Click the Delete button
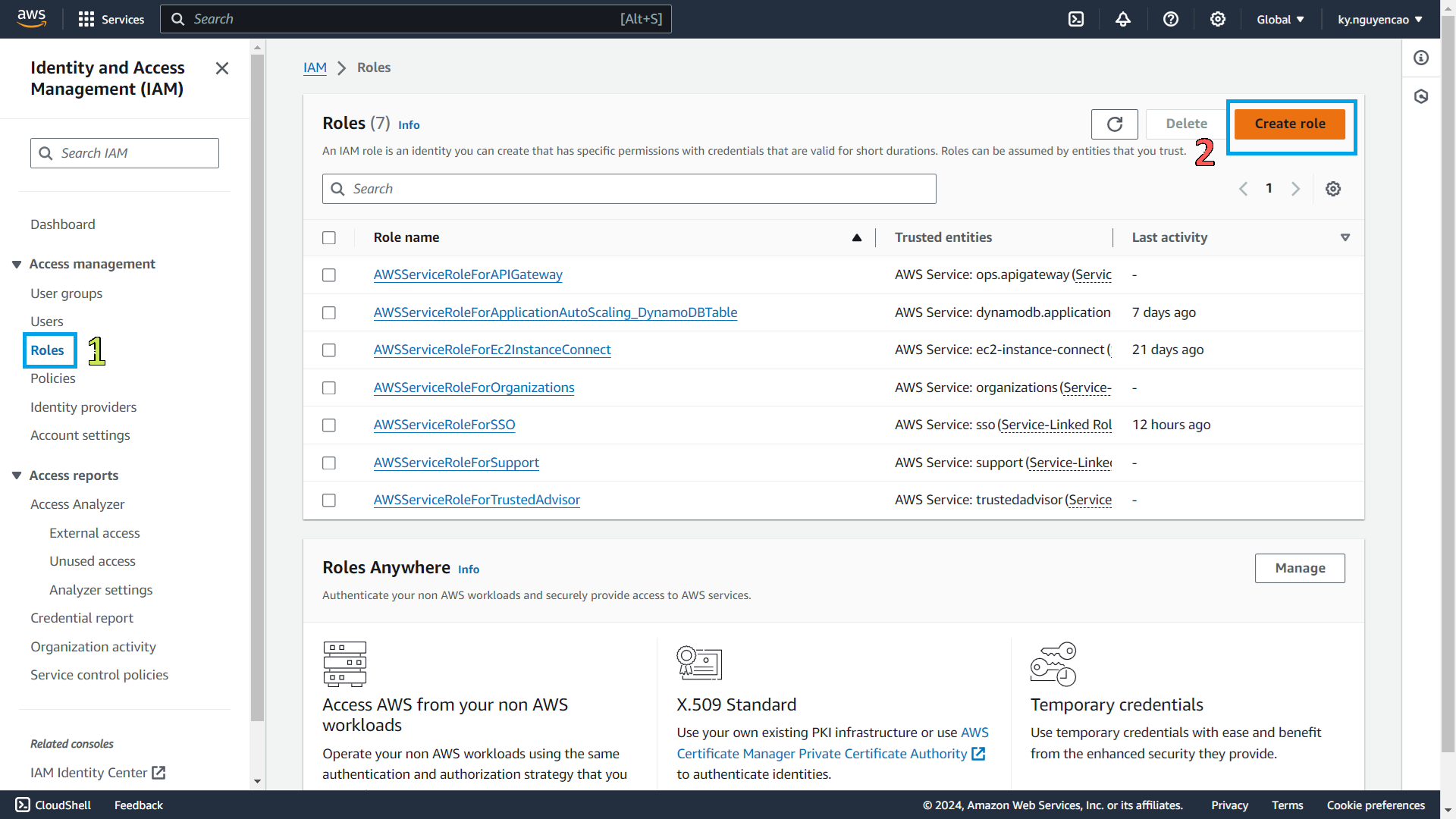Image resolution: width=1456 pixels, height=819 pixels. (x=1186, y=124)
